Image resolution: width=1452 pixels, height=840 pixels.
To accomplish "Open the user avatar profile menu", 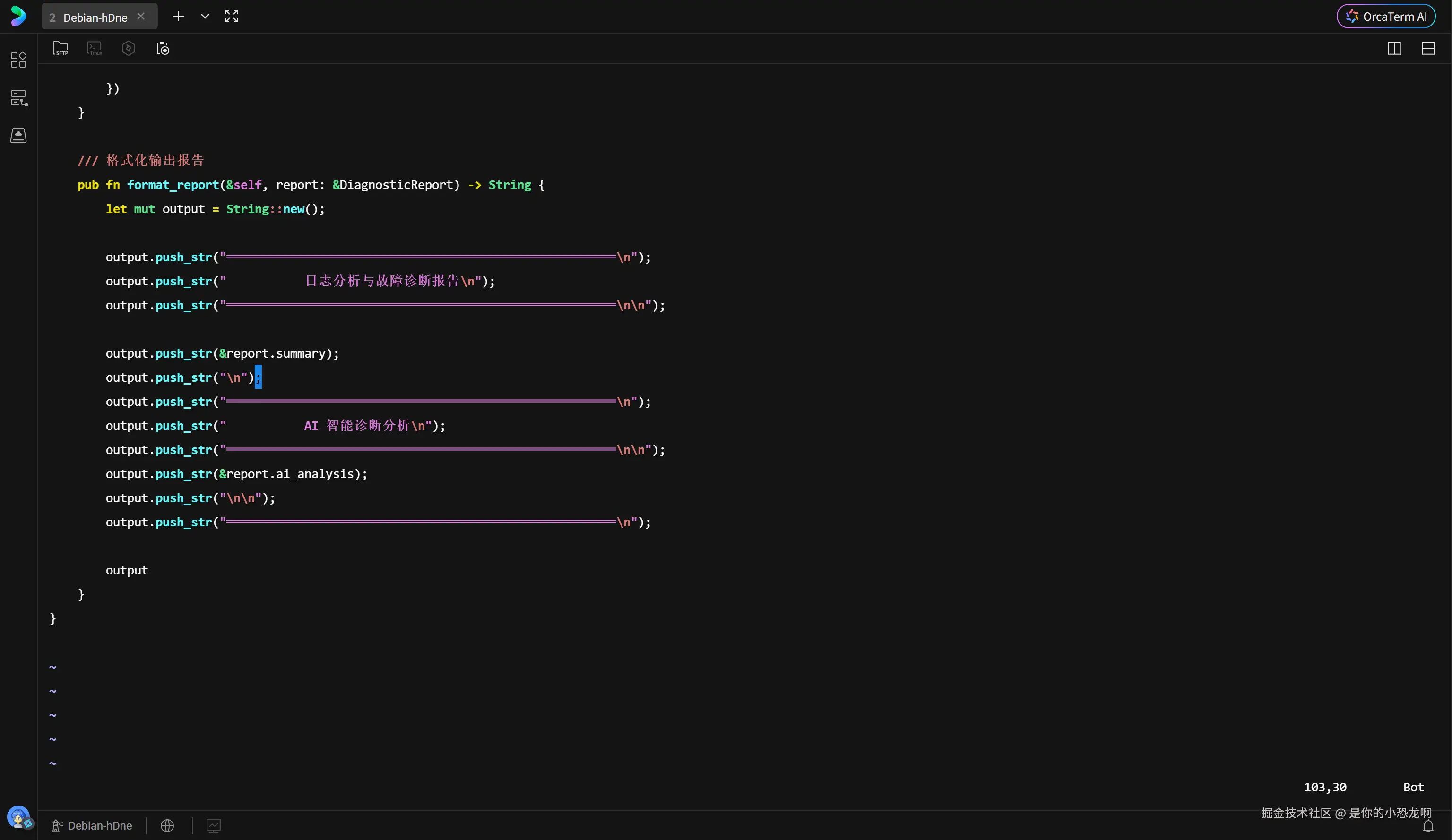I will coord(18,816).
